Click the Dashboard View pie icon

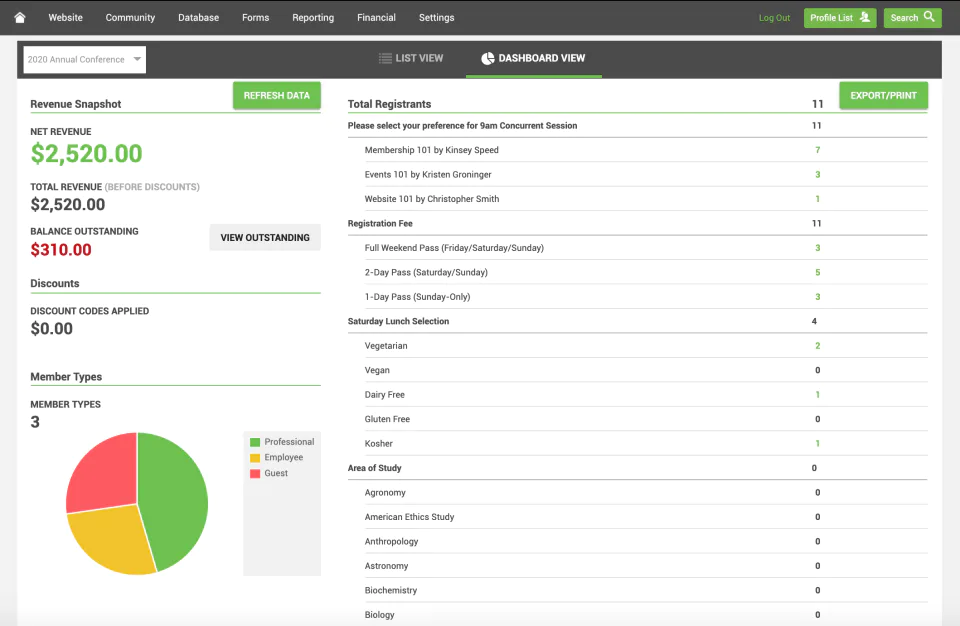pyautogui.click(x=488, y=59)
